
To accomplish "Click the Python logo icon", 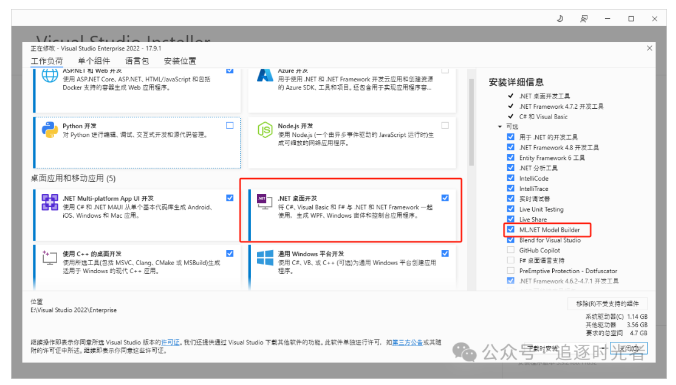I will (50, 130).
